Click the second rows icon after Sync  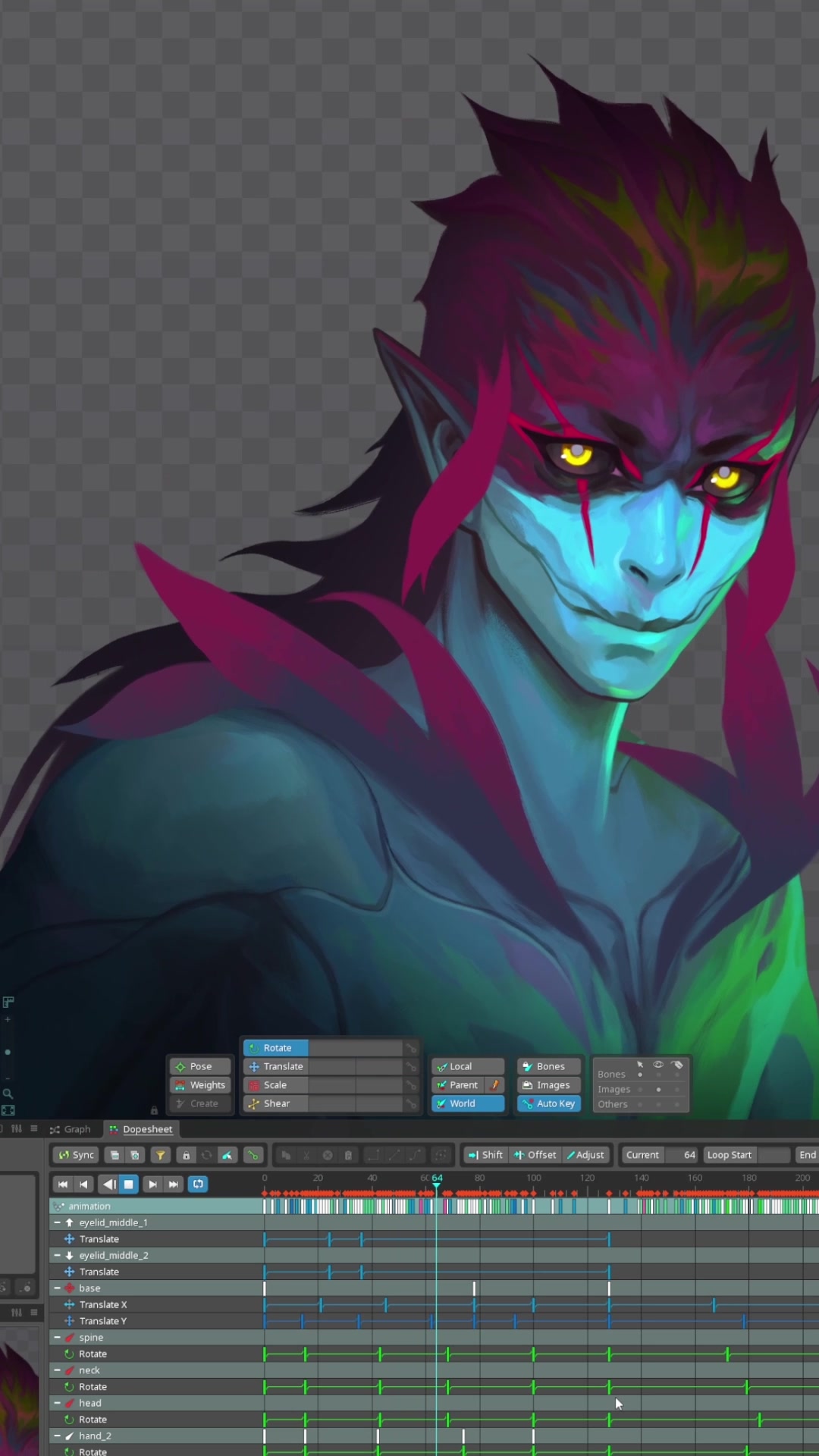(x=135, y=1155)
